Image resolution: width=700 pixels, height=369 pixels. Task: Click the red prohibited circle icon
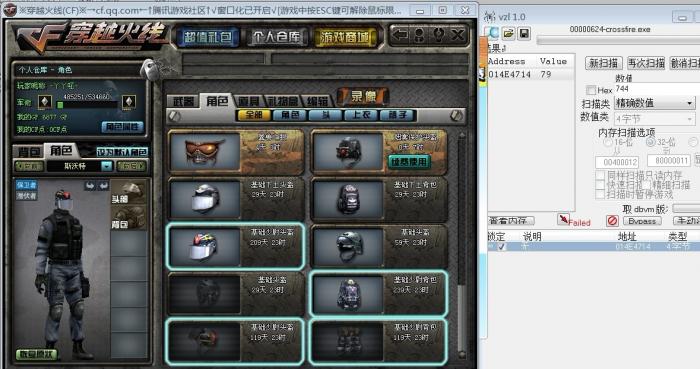click(x=612, y=220)
